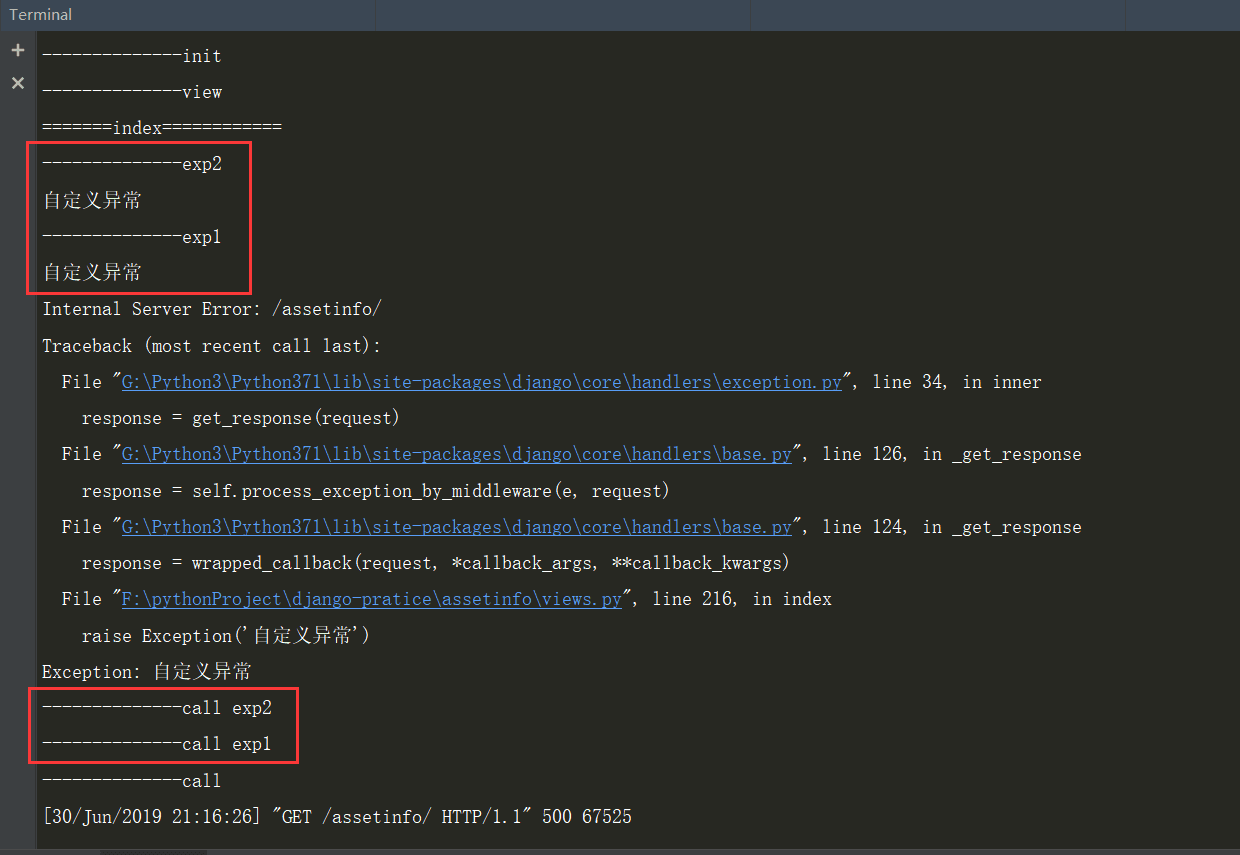Close the terminal session with X icon
Image resolution: width=1240 pixels, height=855 pixels.
(x=17, y=83)
